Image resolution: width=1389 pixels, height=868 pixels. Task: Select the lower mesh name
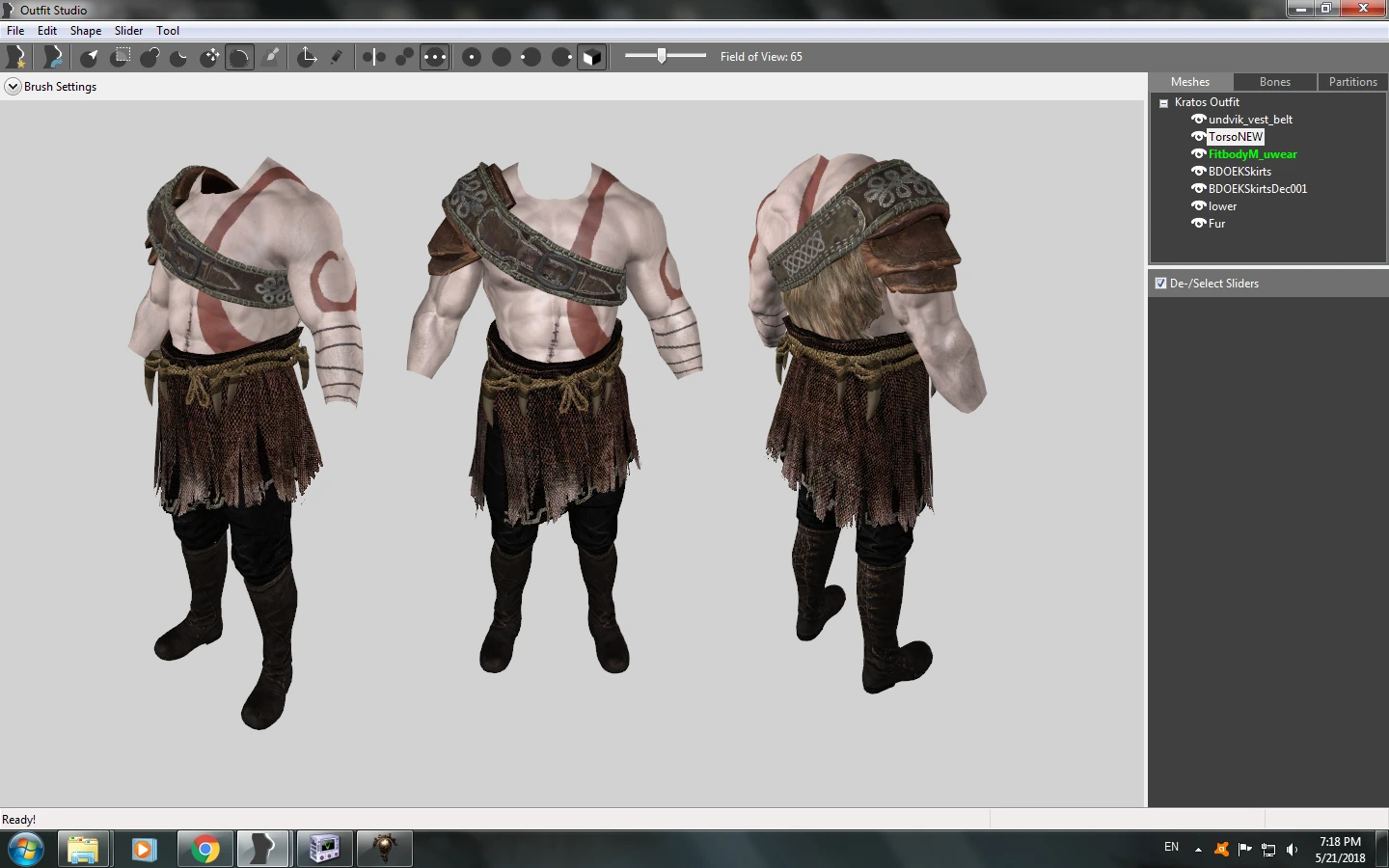(1222, 206)
